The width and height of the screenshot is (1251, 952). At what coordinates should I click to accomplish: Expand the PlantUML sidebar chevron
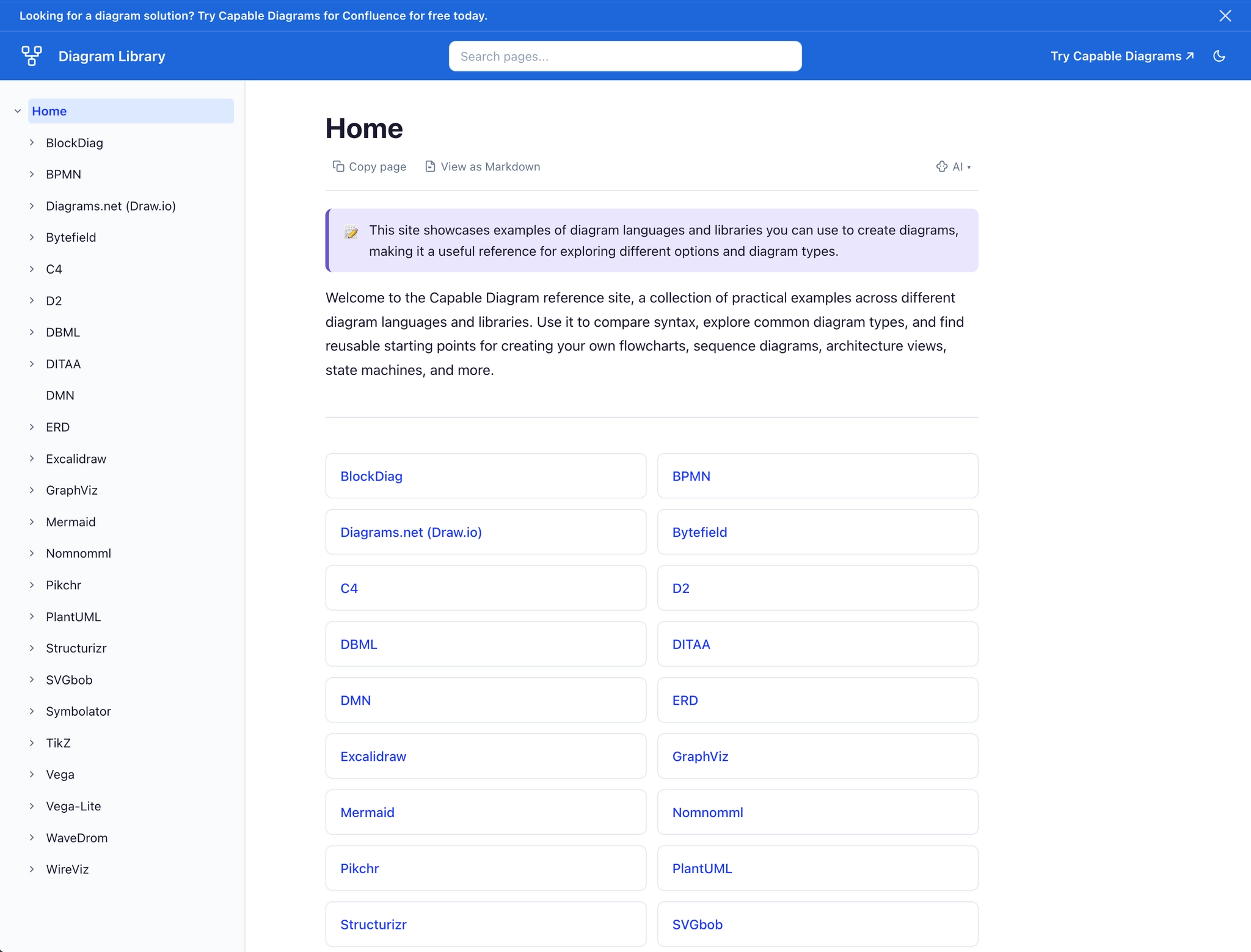pos(32,617)
